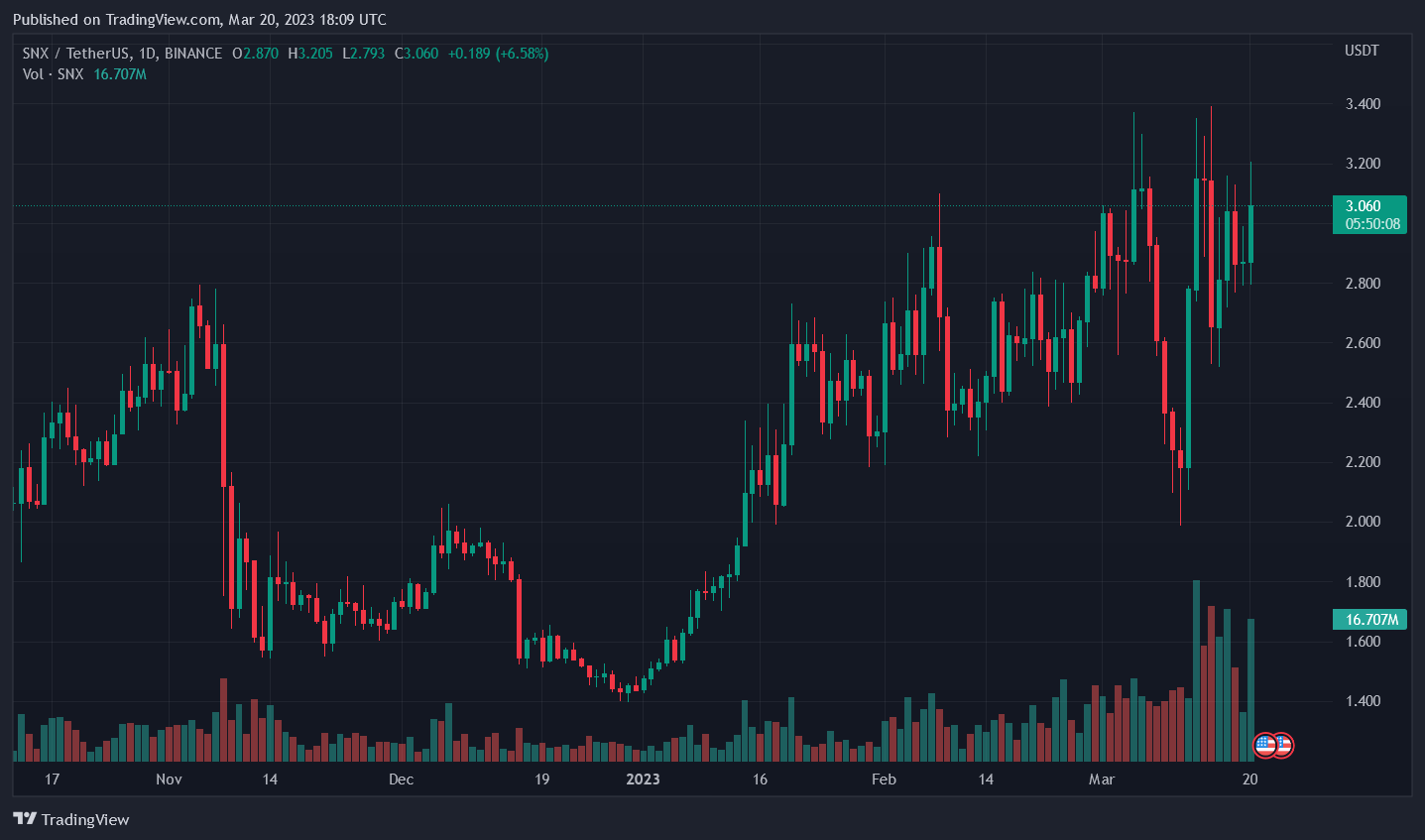This screenshot has width=1425, height=840.
Task: Click the 3.400 price scale label
Action: coord(1363,104)
